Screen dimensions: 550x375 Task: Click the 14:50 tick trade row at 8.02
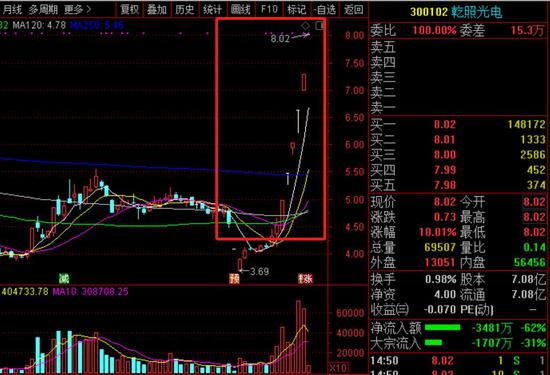click(458, 361)
